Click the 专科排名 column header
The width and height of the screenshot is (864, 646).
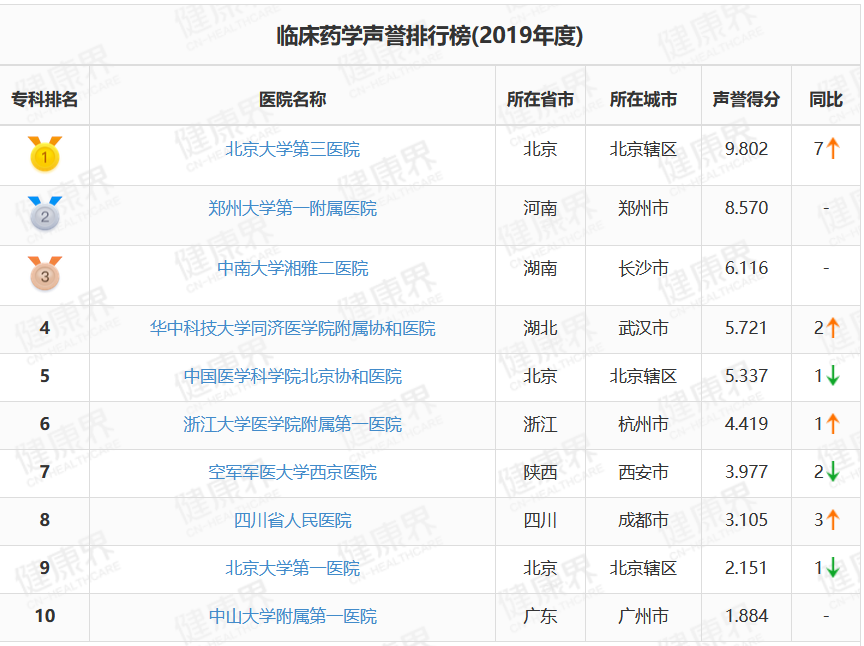pos(45,99)
